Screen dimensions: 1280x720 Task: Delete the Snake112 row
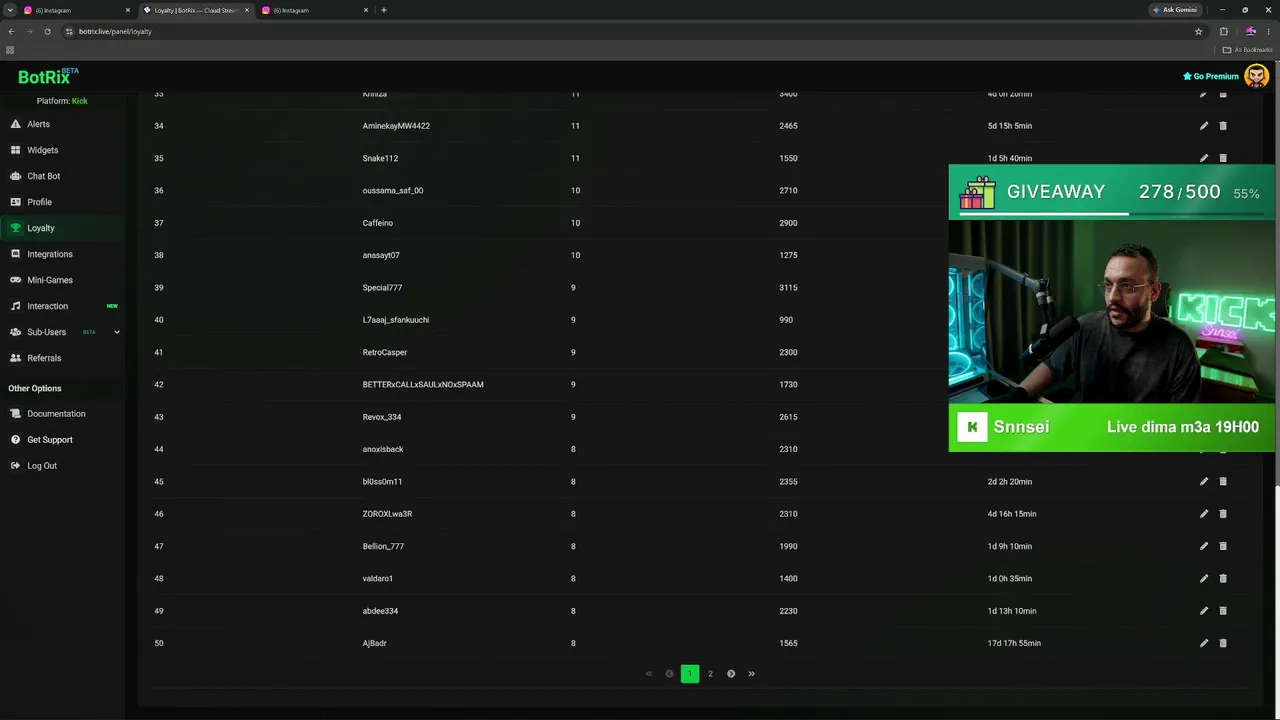[x=1223, y=158]
